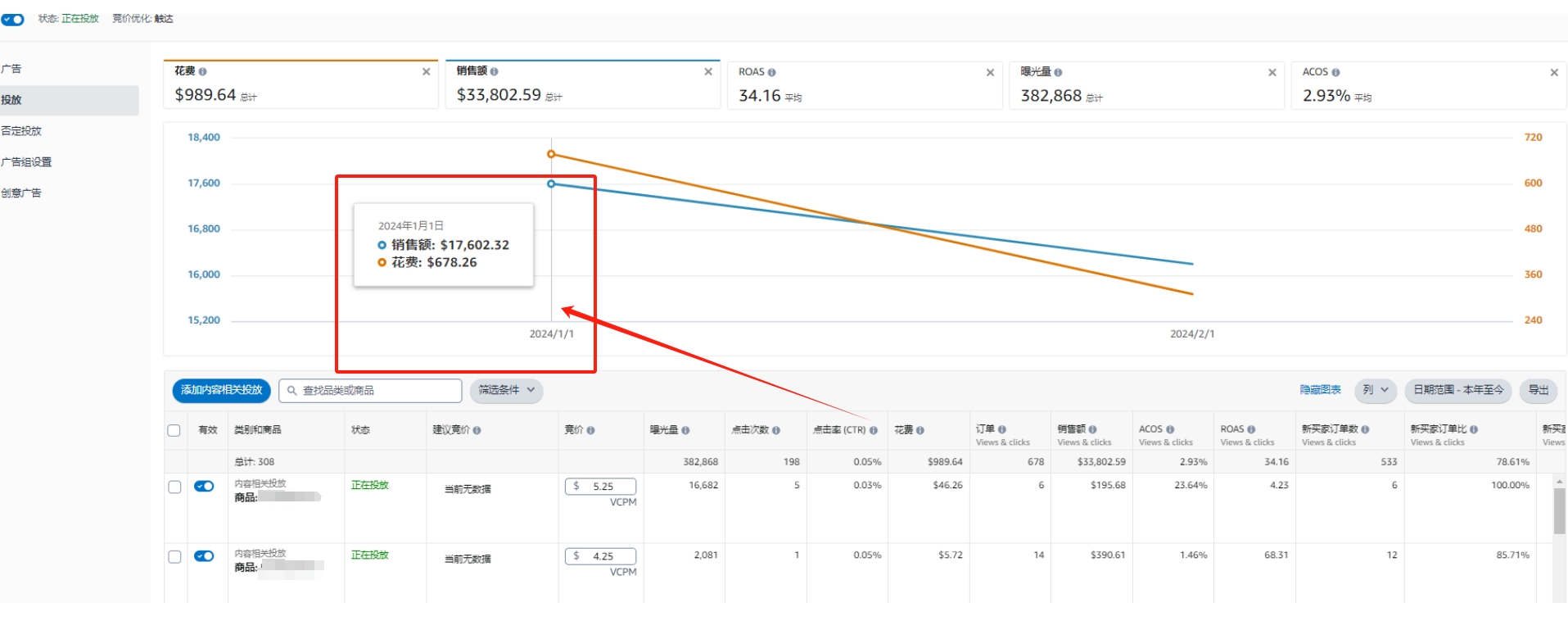Click info icon beside 建议竞价 column header
Screen dimensions: 1568x630
[477, 430]
